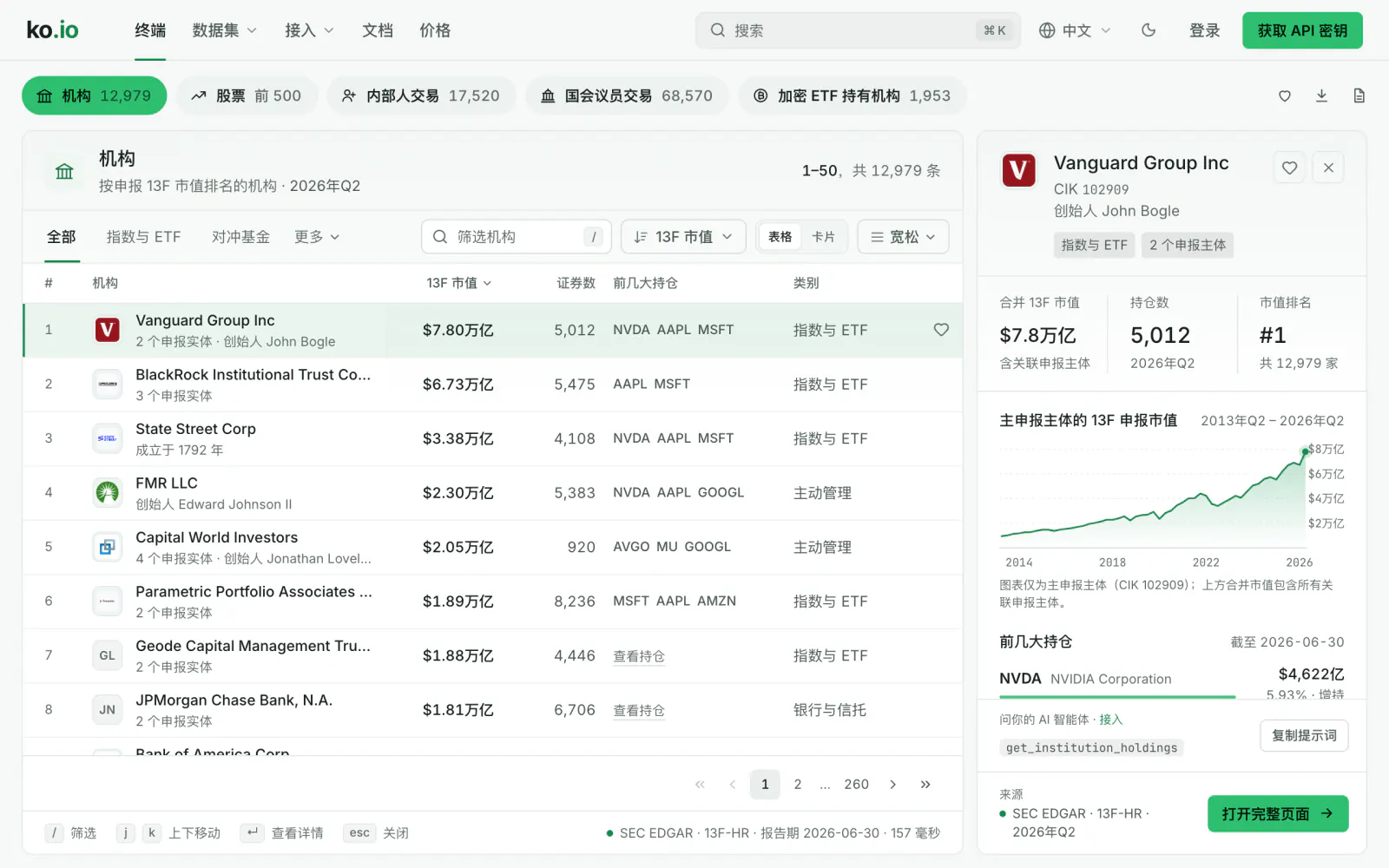Image resolution: width=1389 pixels, height=868 pixels.
Task: Jump to the last page
Action: coord(925,784)
